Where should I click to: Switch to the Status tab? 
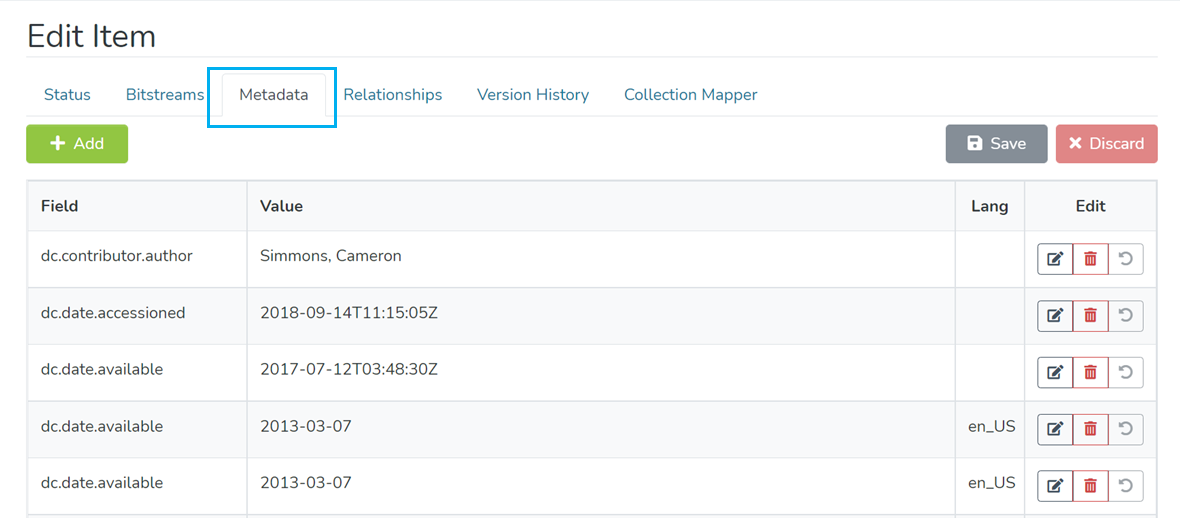(x=67, y=95)
